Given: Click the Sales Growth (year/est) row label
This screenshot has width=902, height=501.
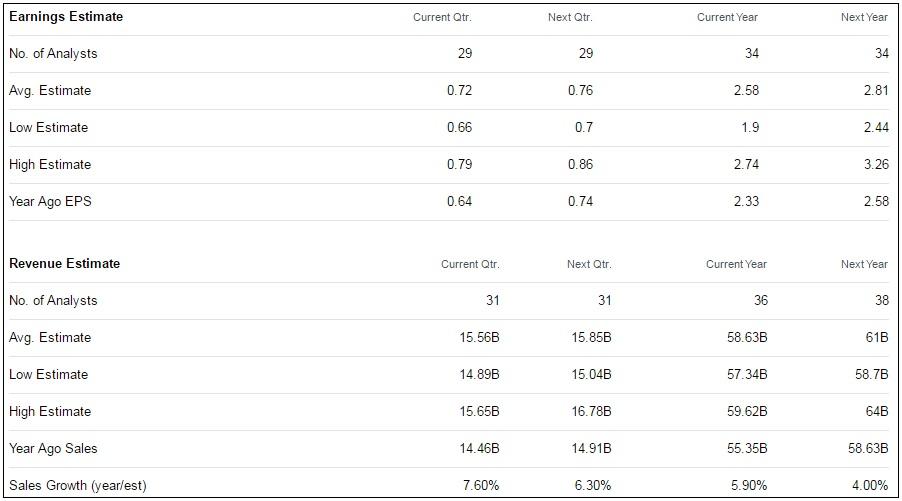Looking at the screenshot, I should tap(78, 485).
